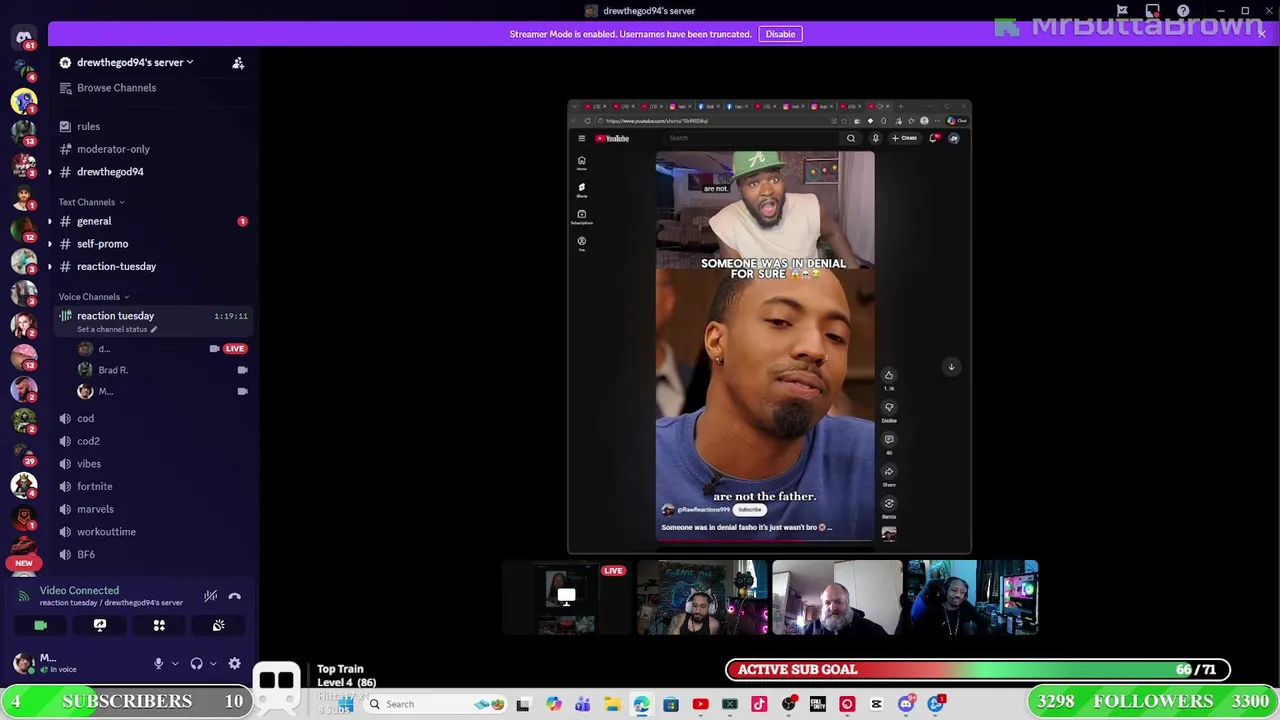Open the Shorts comments icon
1280x720 pixels.
[x=889, y=440]
